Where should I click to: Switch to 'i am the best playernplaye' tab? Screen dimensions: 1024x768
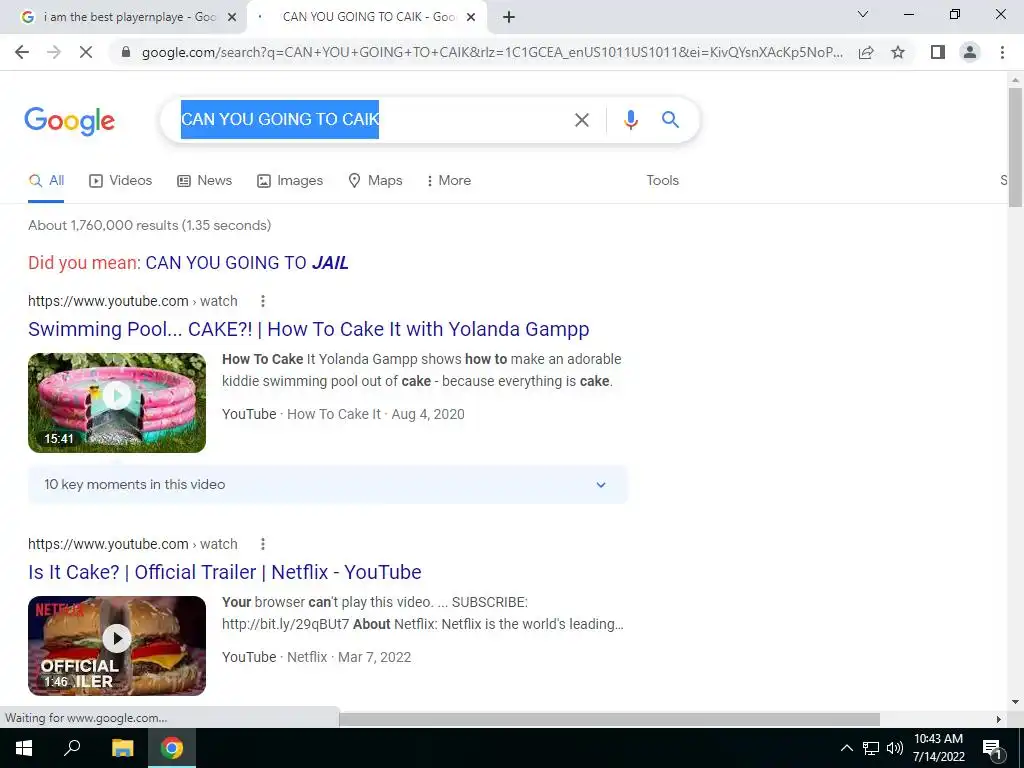pos(122,17)
